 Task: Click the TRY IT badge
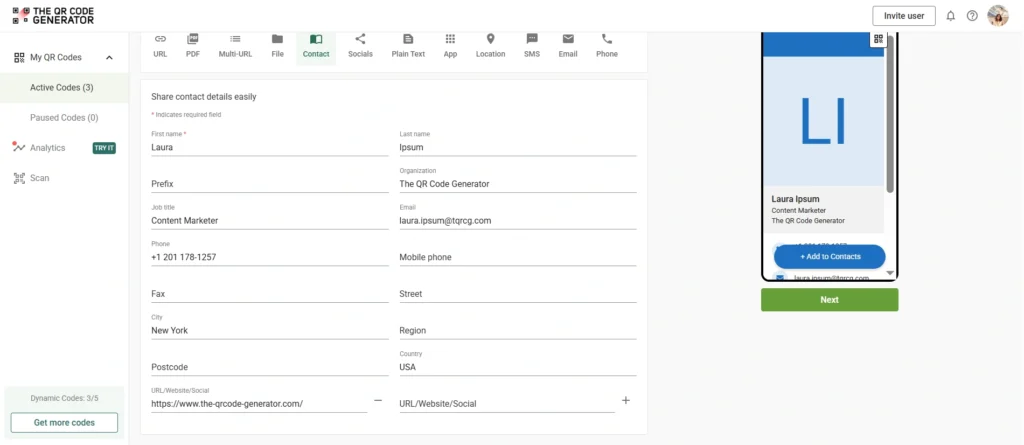click(104, 148)
